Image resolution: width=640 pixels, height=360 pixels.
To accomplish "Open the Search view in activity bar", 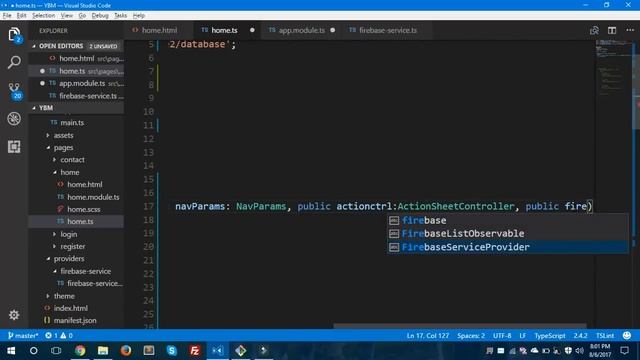I will 14,62.
